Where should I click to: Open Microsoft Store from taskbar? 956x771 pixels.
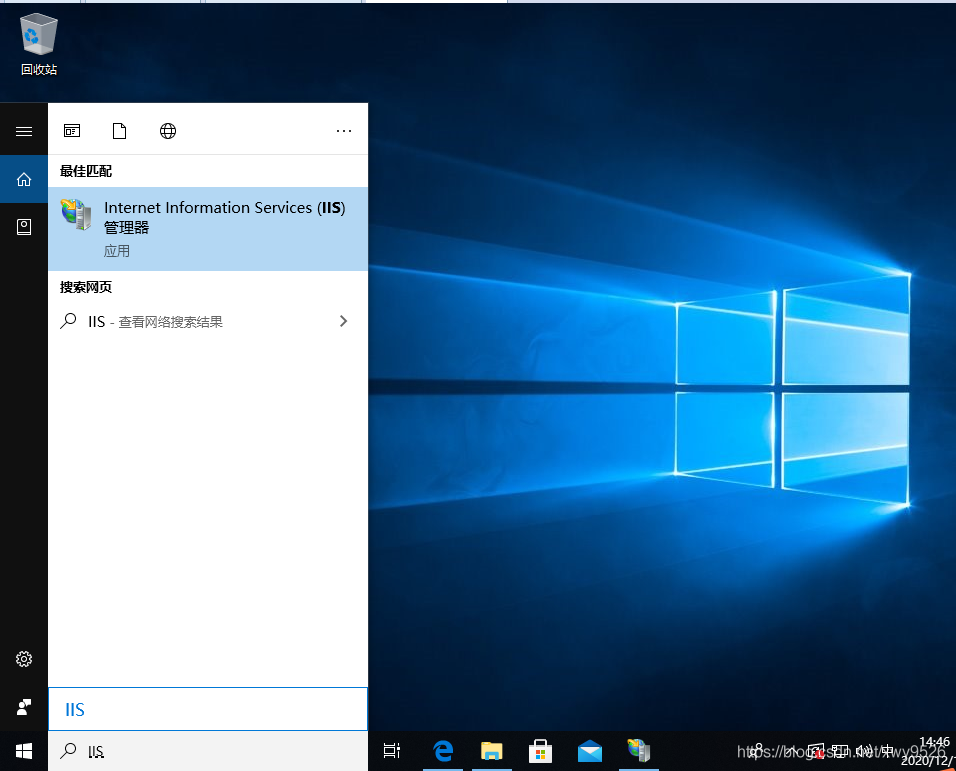(540, 751)
